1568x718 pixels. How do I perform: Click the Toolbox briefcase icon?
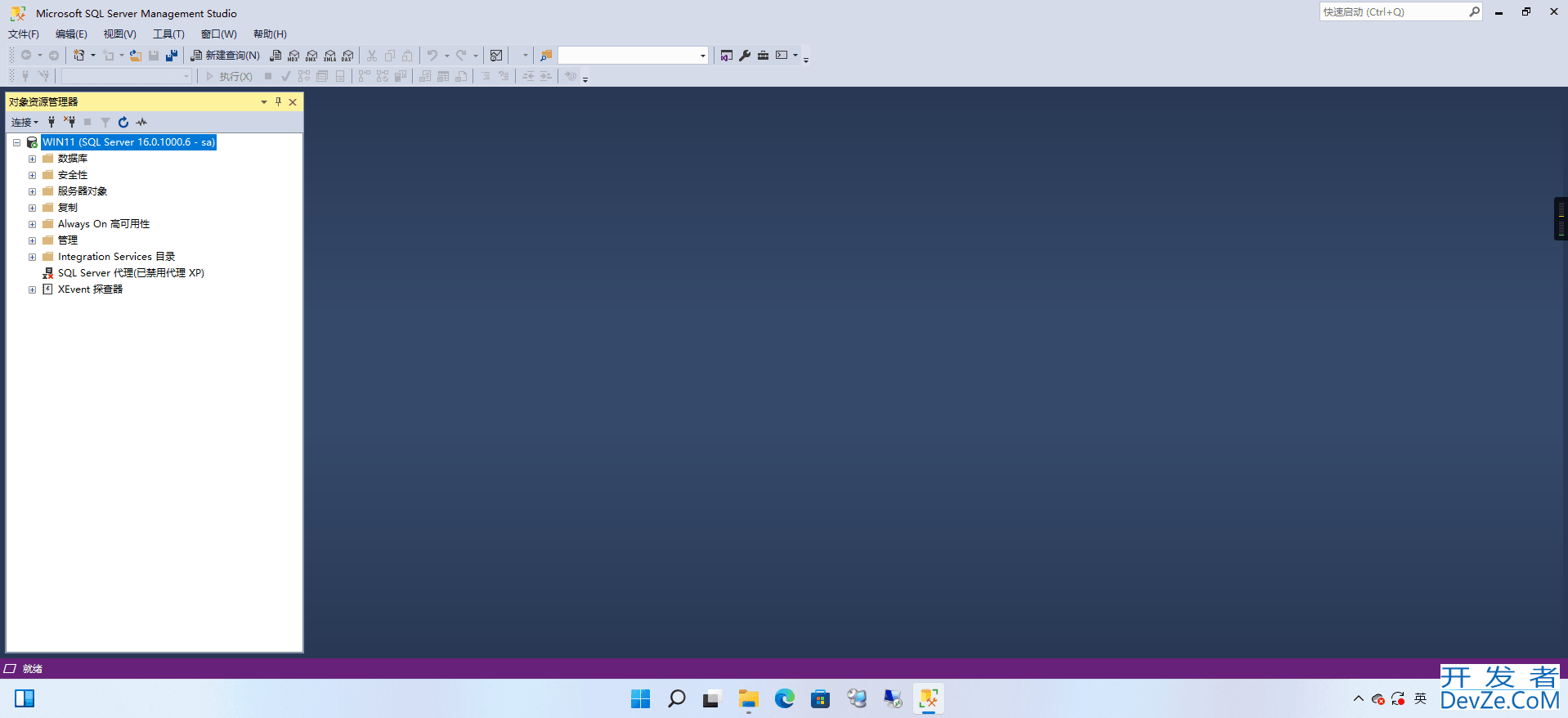(x=763, y=56)
